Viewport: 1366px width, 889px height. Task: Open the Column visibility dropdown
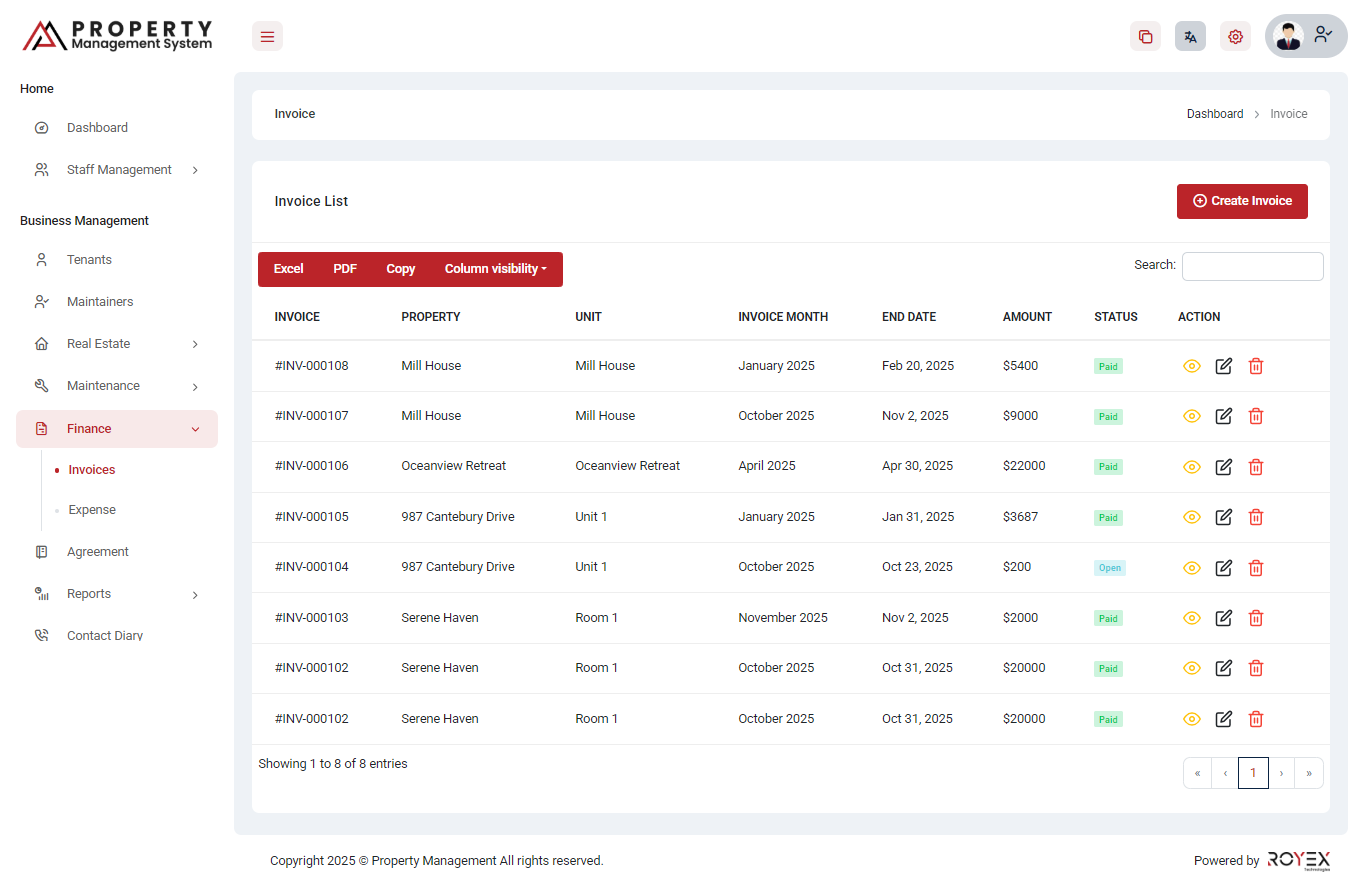495,269
